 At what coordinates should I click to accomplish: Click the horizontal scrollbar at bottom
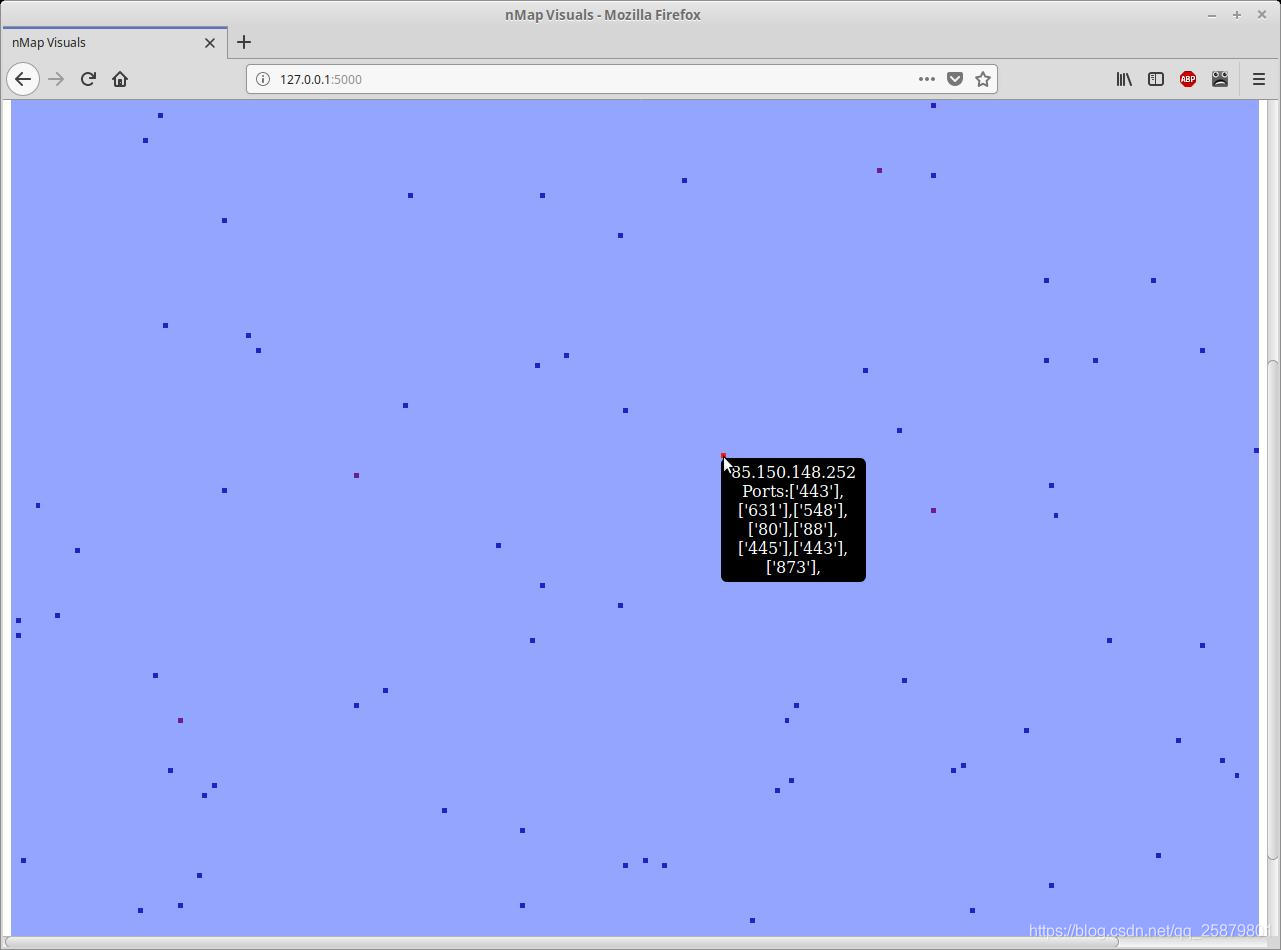point(563,942)
